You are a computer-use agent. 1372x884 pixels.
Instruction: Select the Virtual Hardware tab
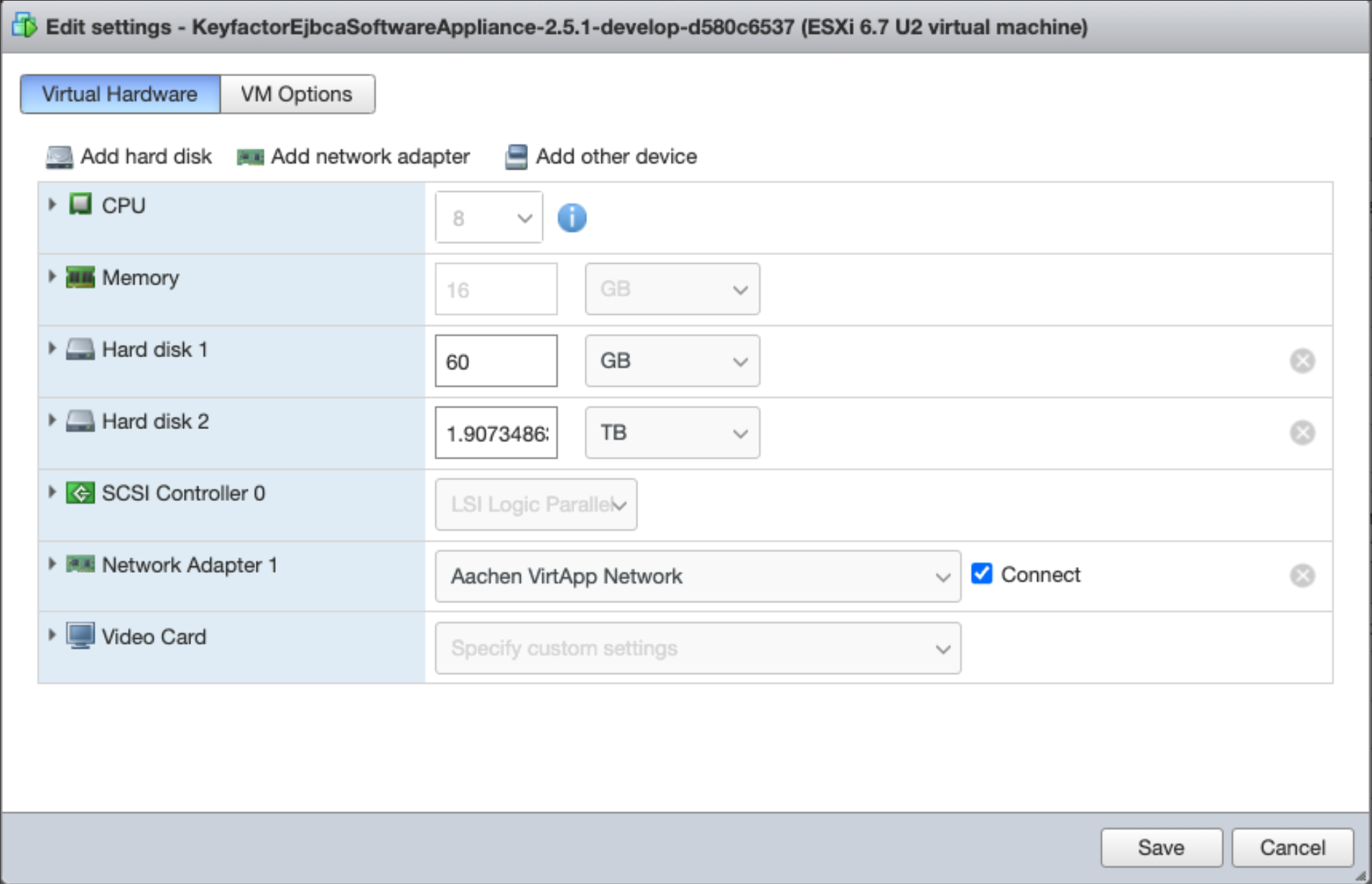pos(120,94)
